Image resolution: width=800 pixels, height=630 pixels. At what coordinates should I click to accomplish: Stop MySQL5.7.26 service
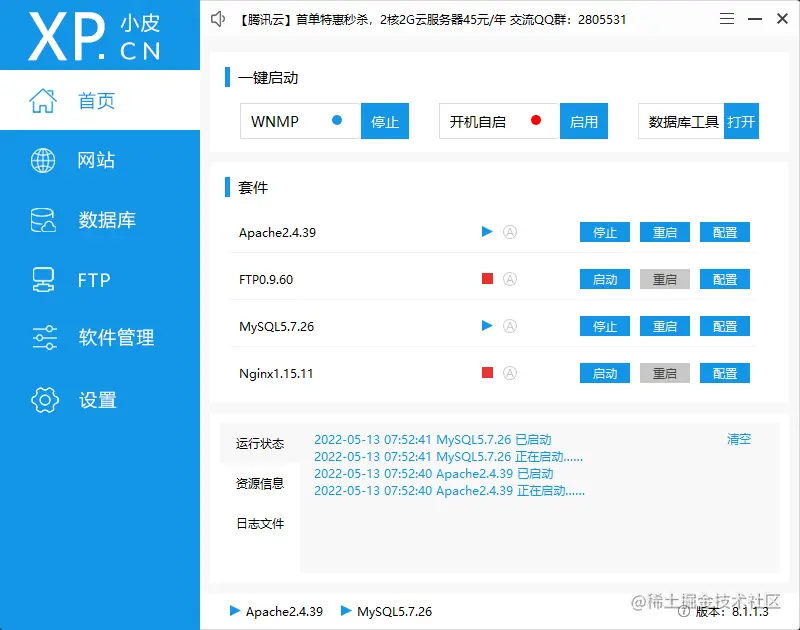[605, 326]
